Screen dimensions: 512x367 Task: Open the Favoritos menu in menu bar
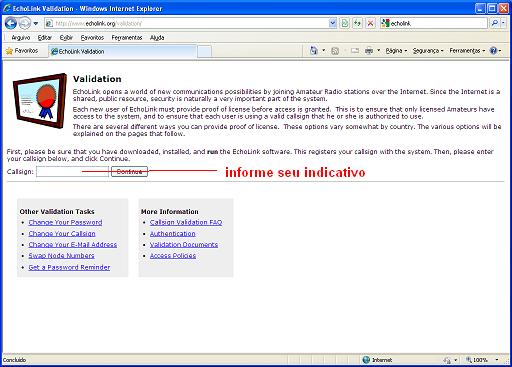tap(92, 38)
